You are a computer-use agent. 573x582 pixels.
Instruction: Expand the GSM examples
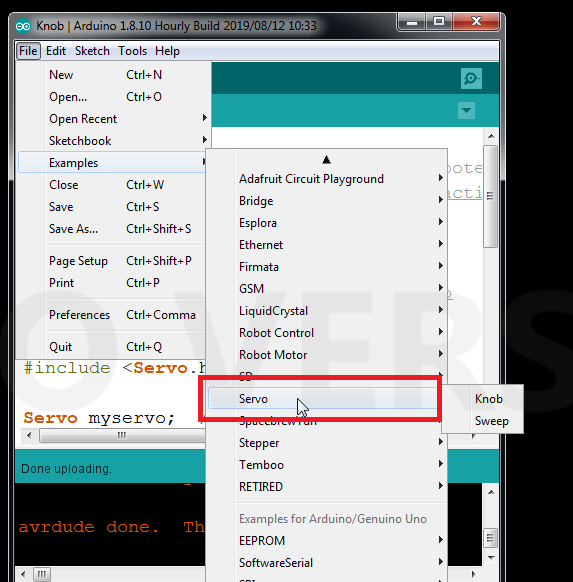click(x=327, y=289)
